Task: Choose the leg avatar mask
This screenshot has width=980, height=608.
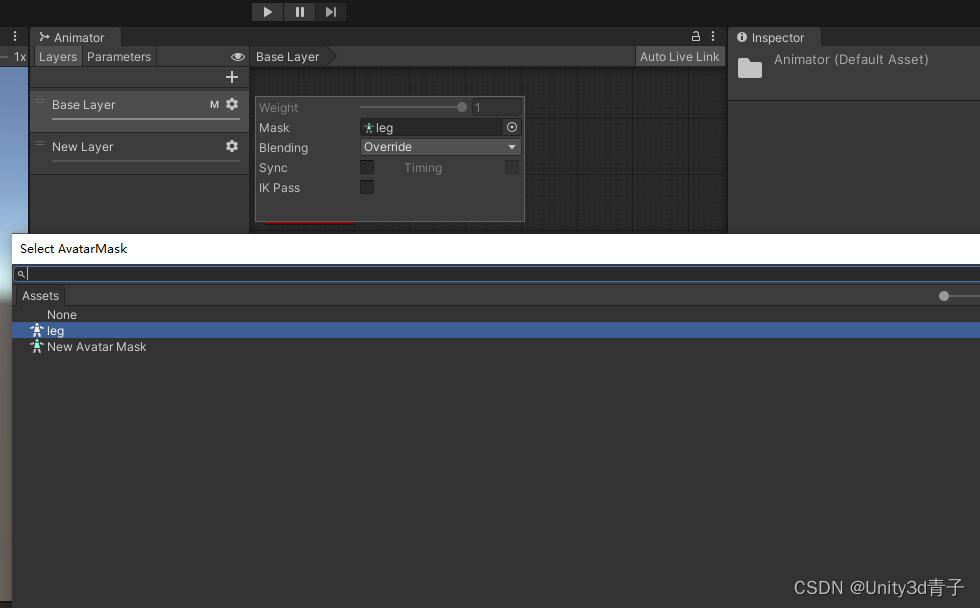Action: pyautogui.click(x=496, y=331)
